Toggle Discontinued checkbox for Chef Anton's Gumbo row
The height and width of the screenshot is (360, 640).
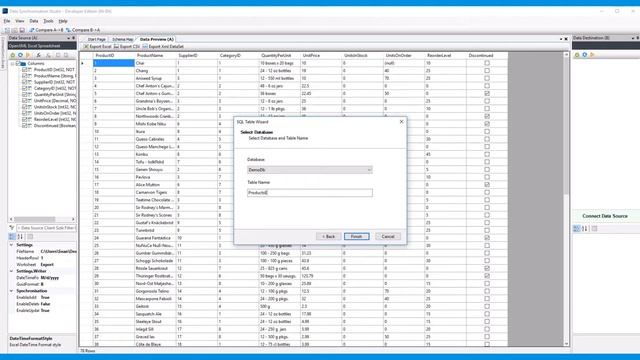point(487,93)
